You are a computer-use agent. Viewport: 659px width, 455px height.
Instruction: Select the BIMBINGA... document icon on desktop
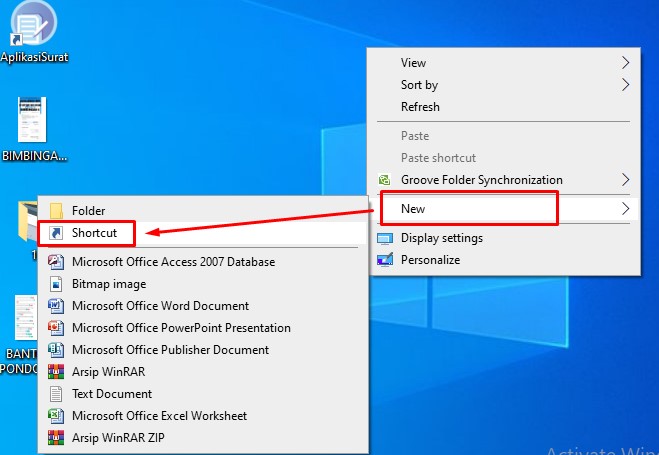32,120
